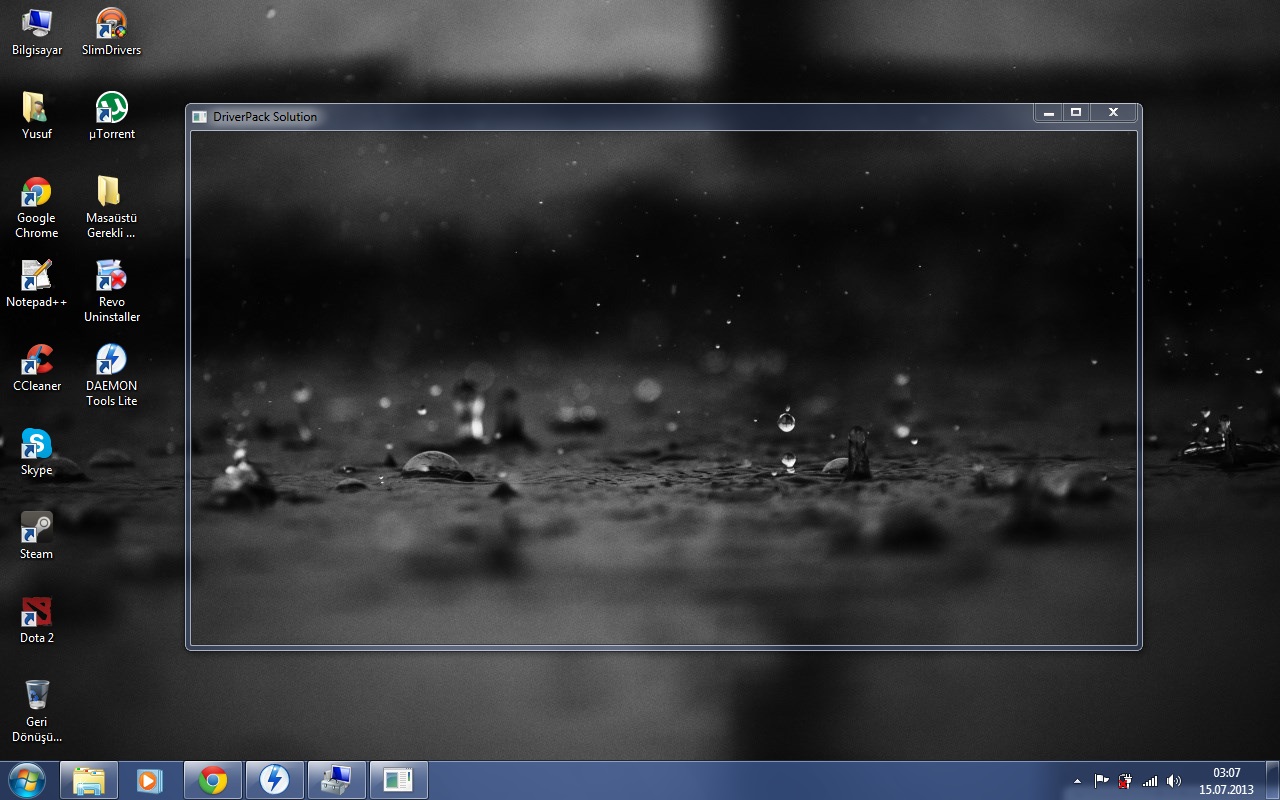Select the Steam desktop shortcut

[37, 536]
